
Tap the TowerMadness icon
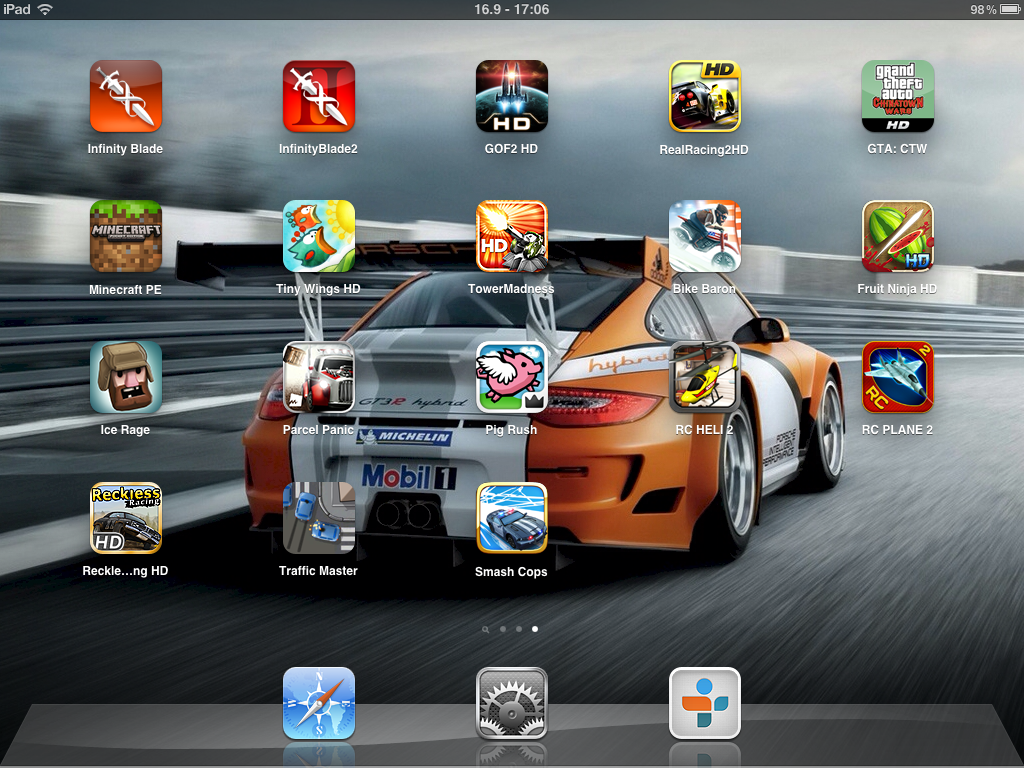point(511,236)
